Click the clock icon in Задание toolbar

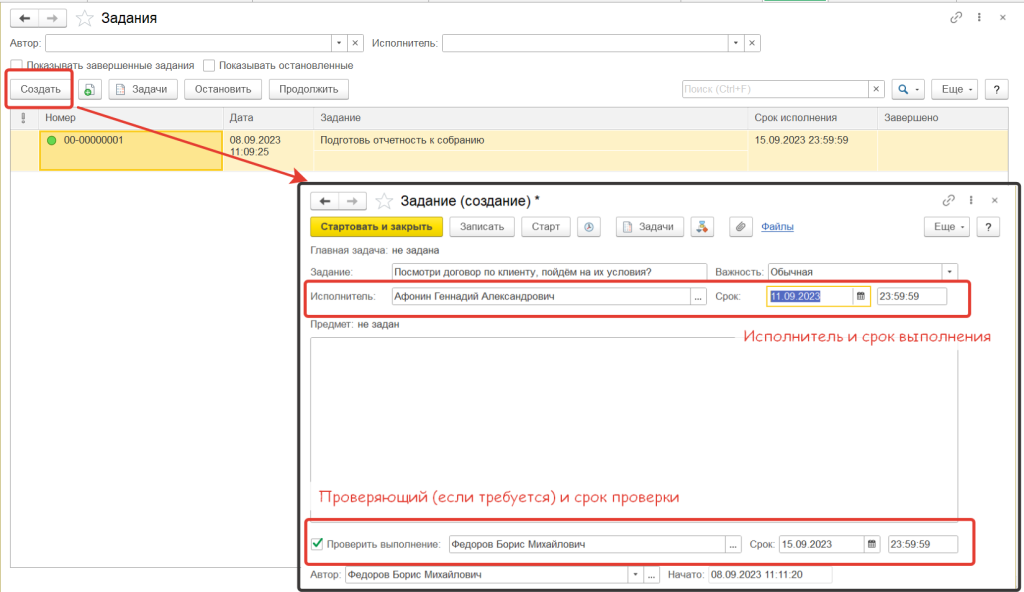[589, 227]
